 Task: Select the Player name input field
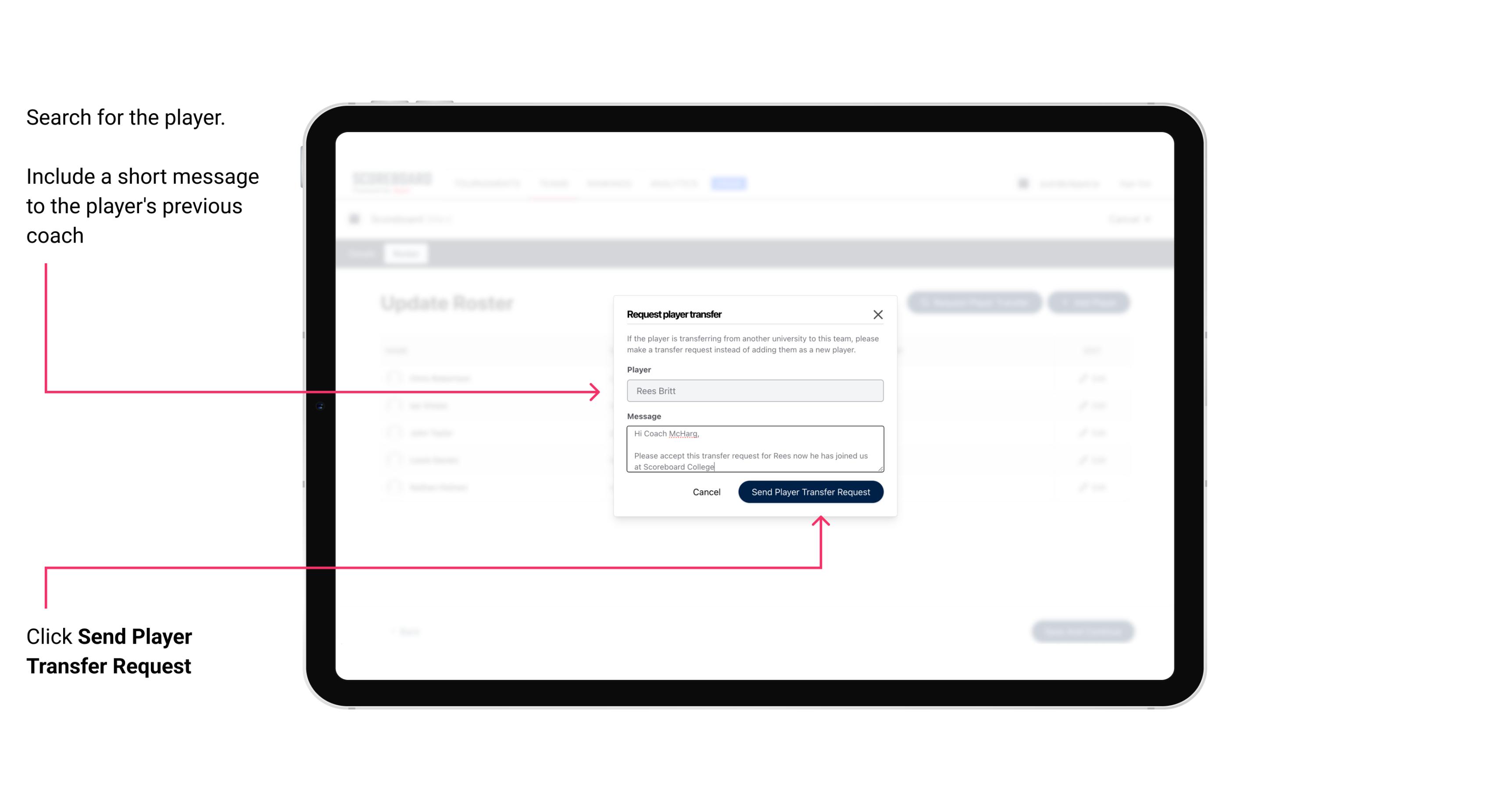(755, 391)
